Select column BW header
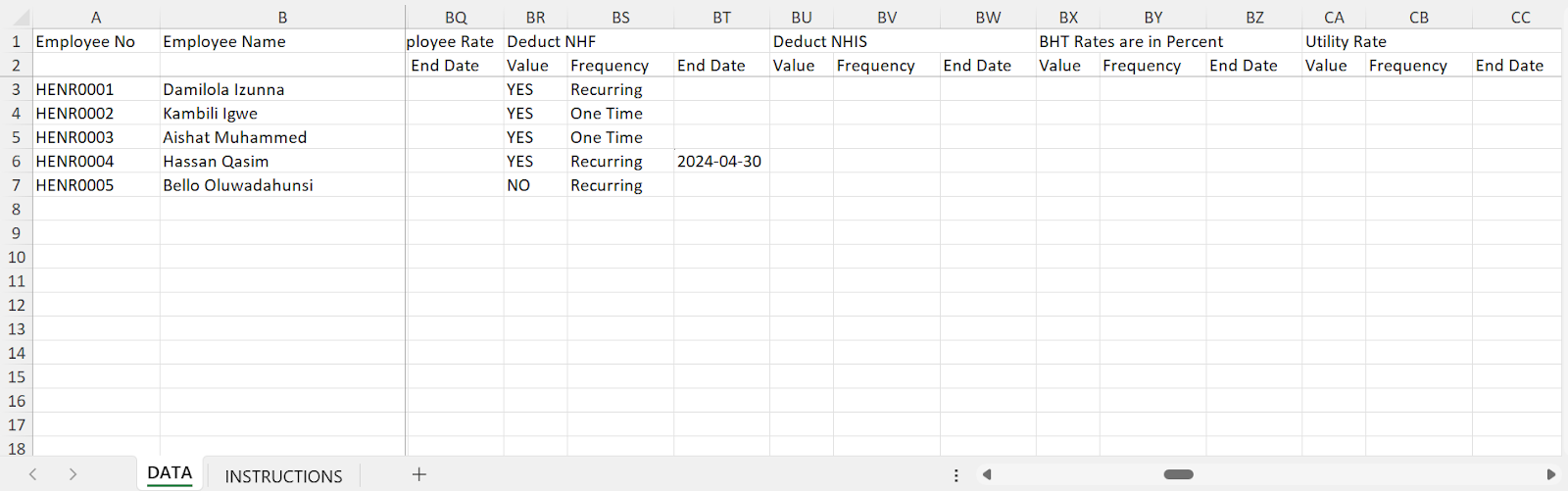This screenshot has width=1568, height=491. tap(988, 18)
